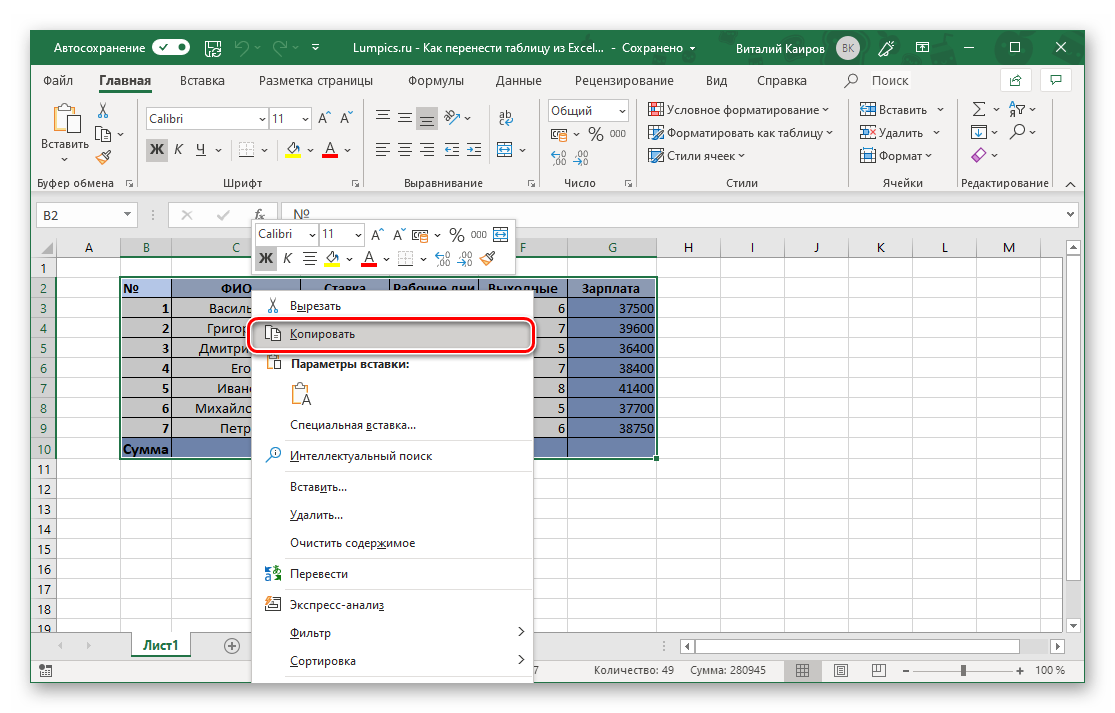Open the Файл tab

tap(58, 80)
